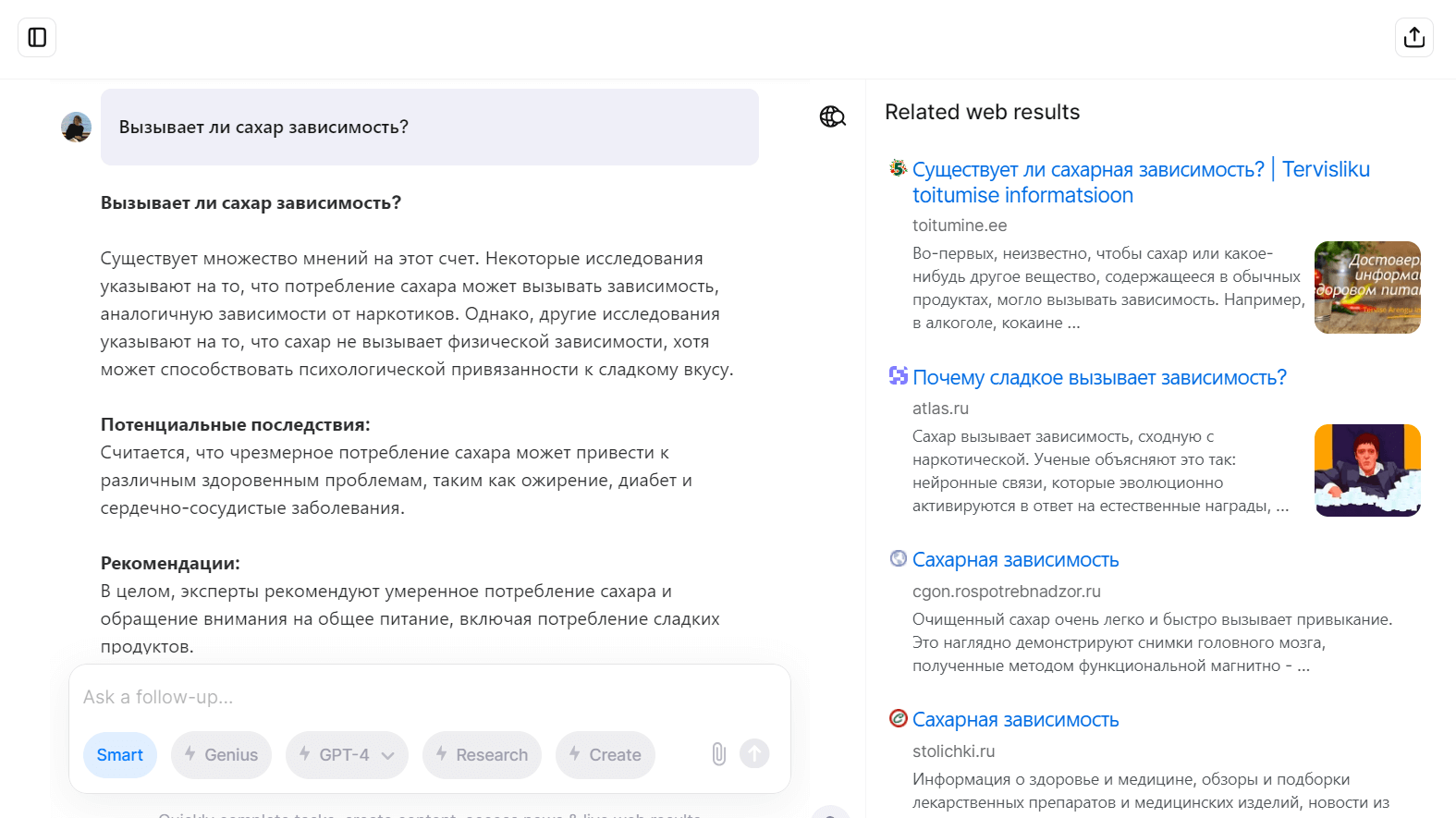Click the toitumine.ee result thumbnail image
This screenshot has height=818, width=1456.
point(1367,287)
